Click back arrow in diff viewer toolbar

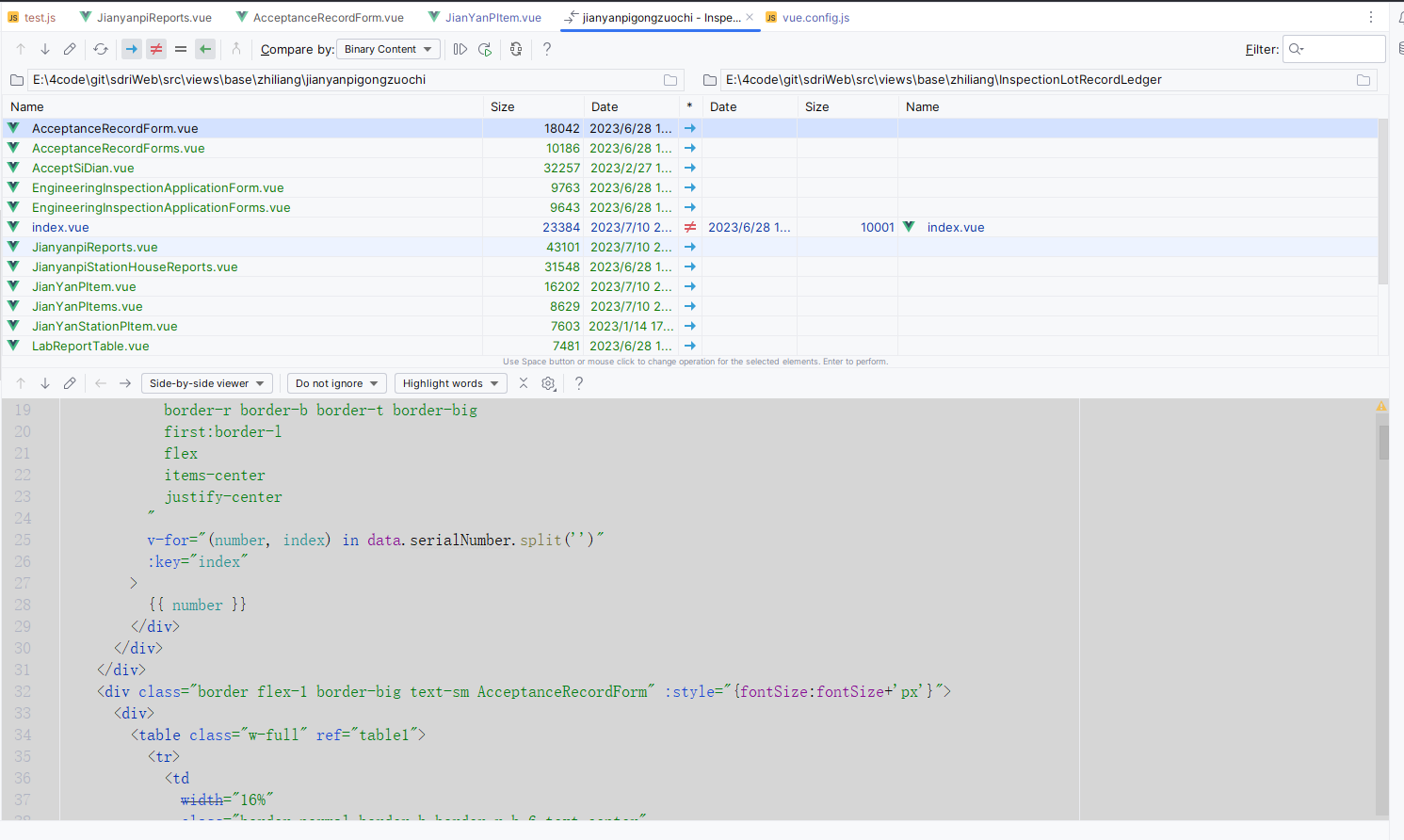[x=101, y=383]
